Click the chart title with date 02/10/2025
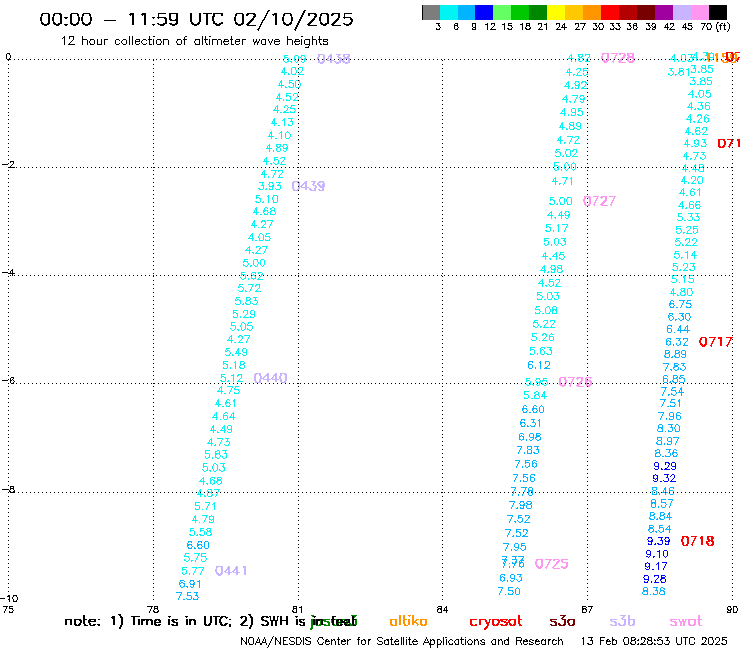 (196, 20)
